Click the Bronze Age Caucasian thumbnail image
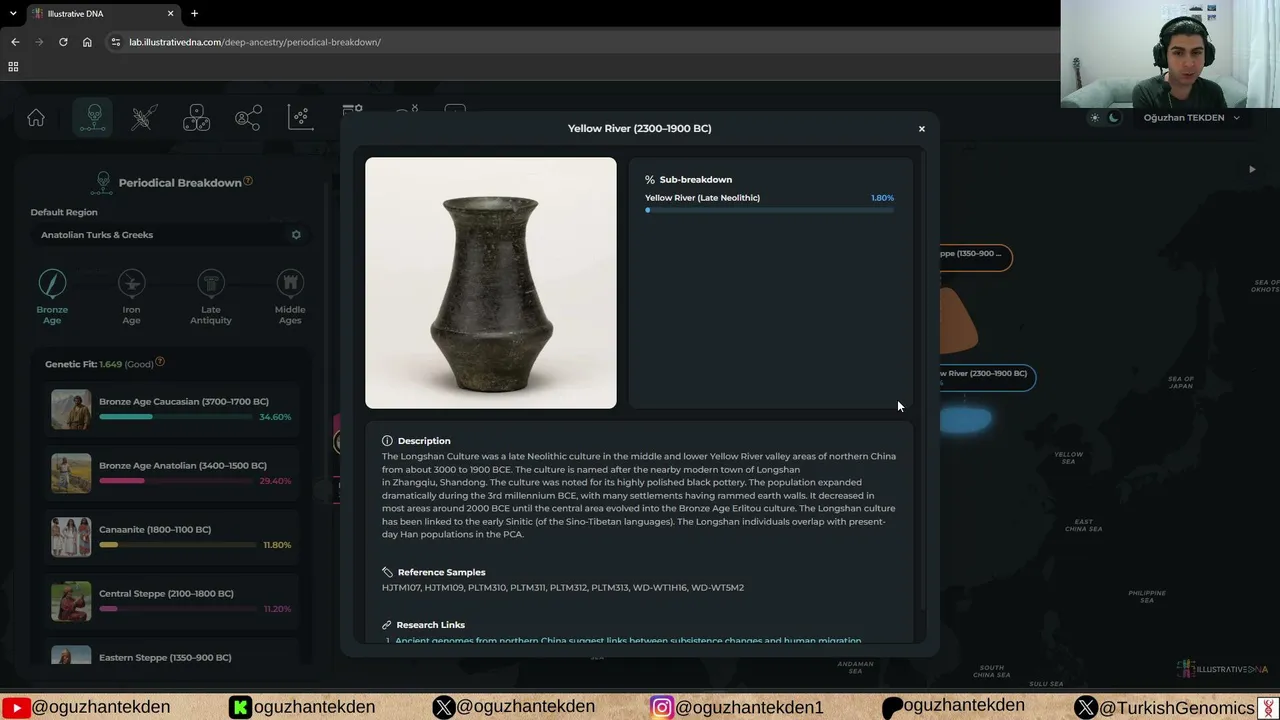The image size is (1280, 720). pos(71,409)
